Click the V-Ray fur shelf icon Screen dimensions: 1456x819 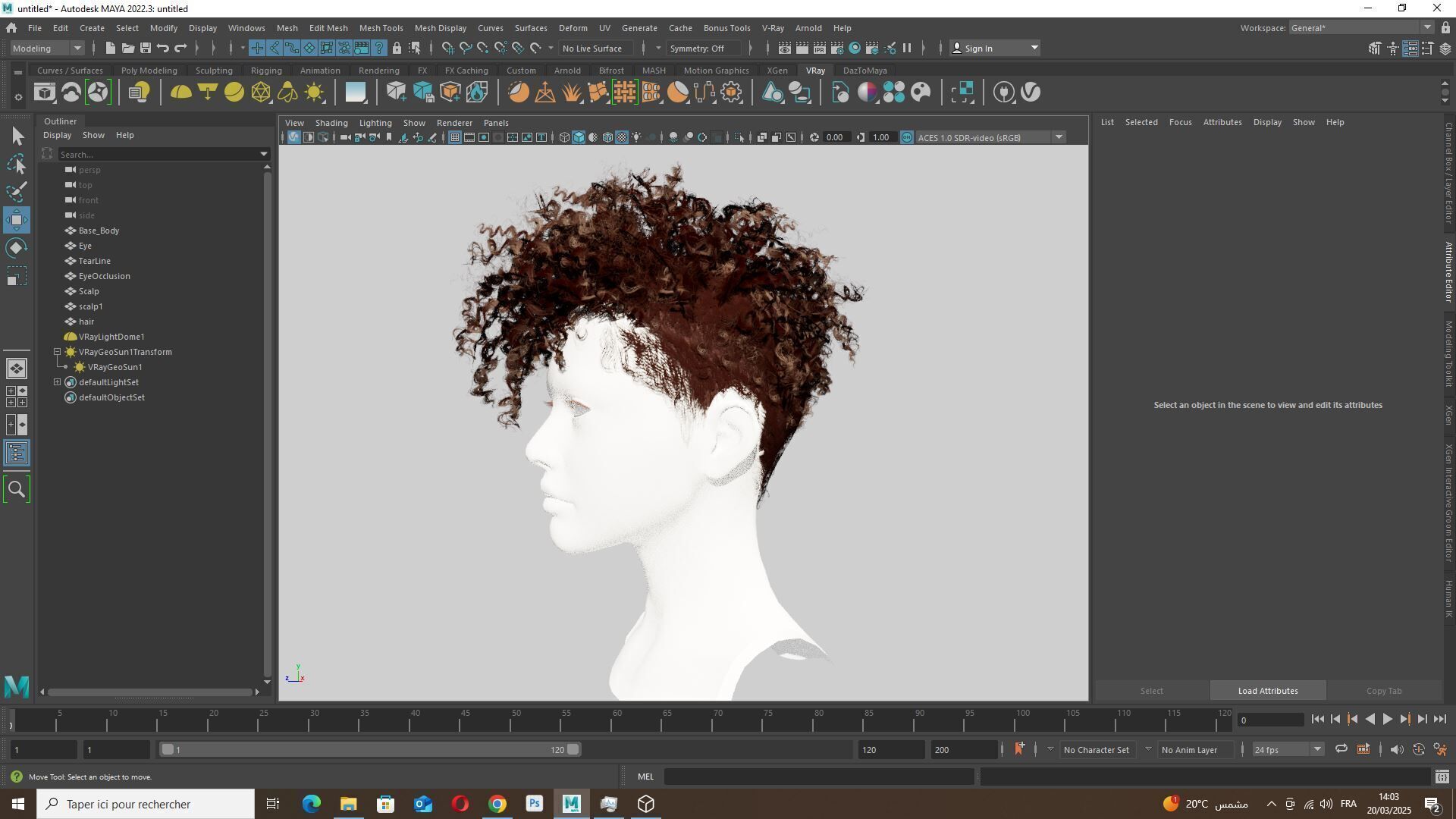[x=572, y=93]
